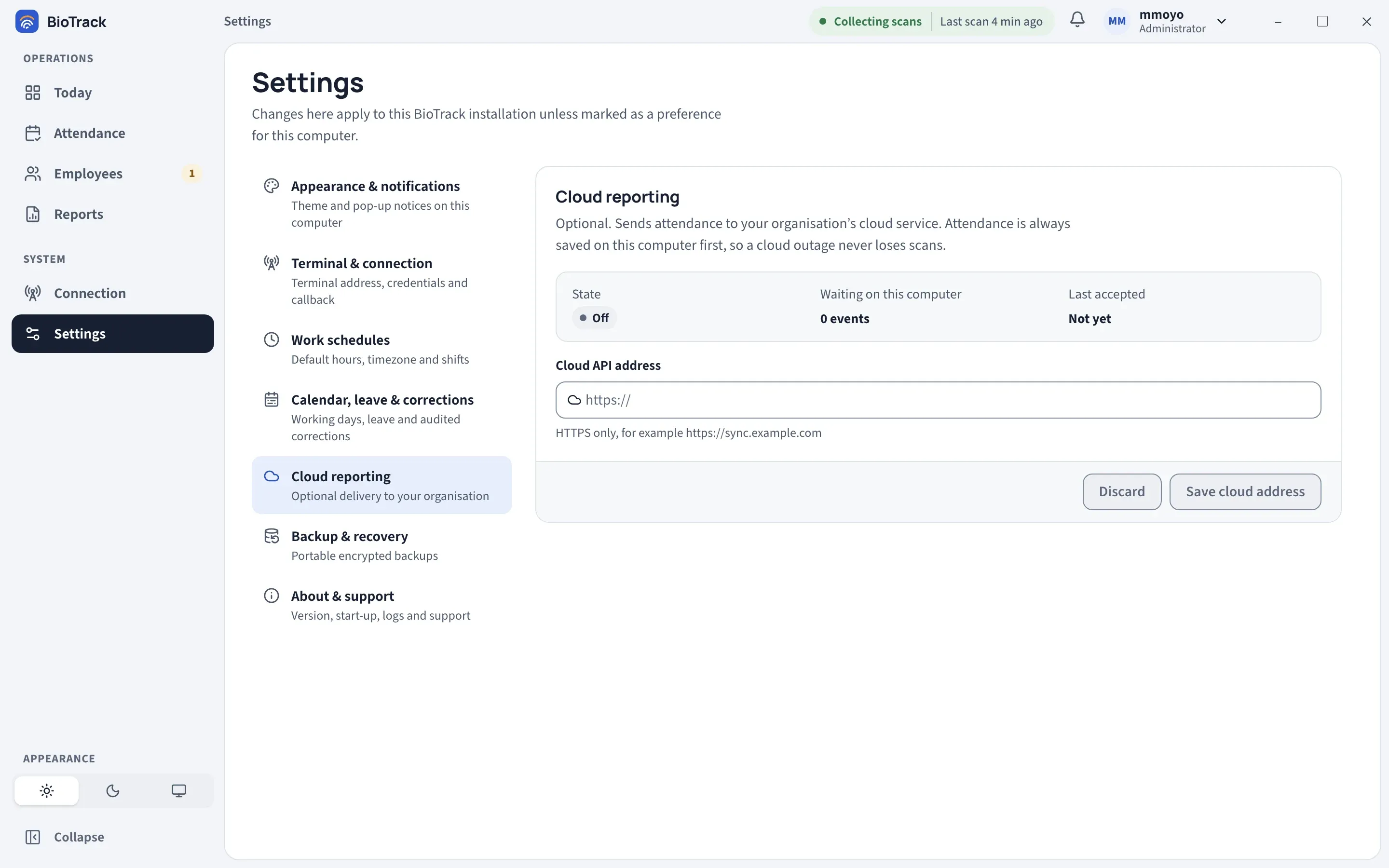Click the MM user avatar
Viewport: 1389px width, 868px height.
[1117, 21]
